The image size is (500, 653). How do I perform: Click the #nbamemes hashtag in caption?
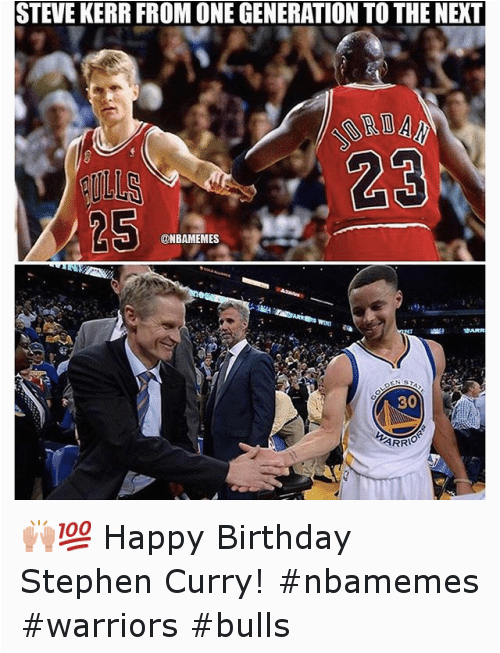tap(378, 582)
